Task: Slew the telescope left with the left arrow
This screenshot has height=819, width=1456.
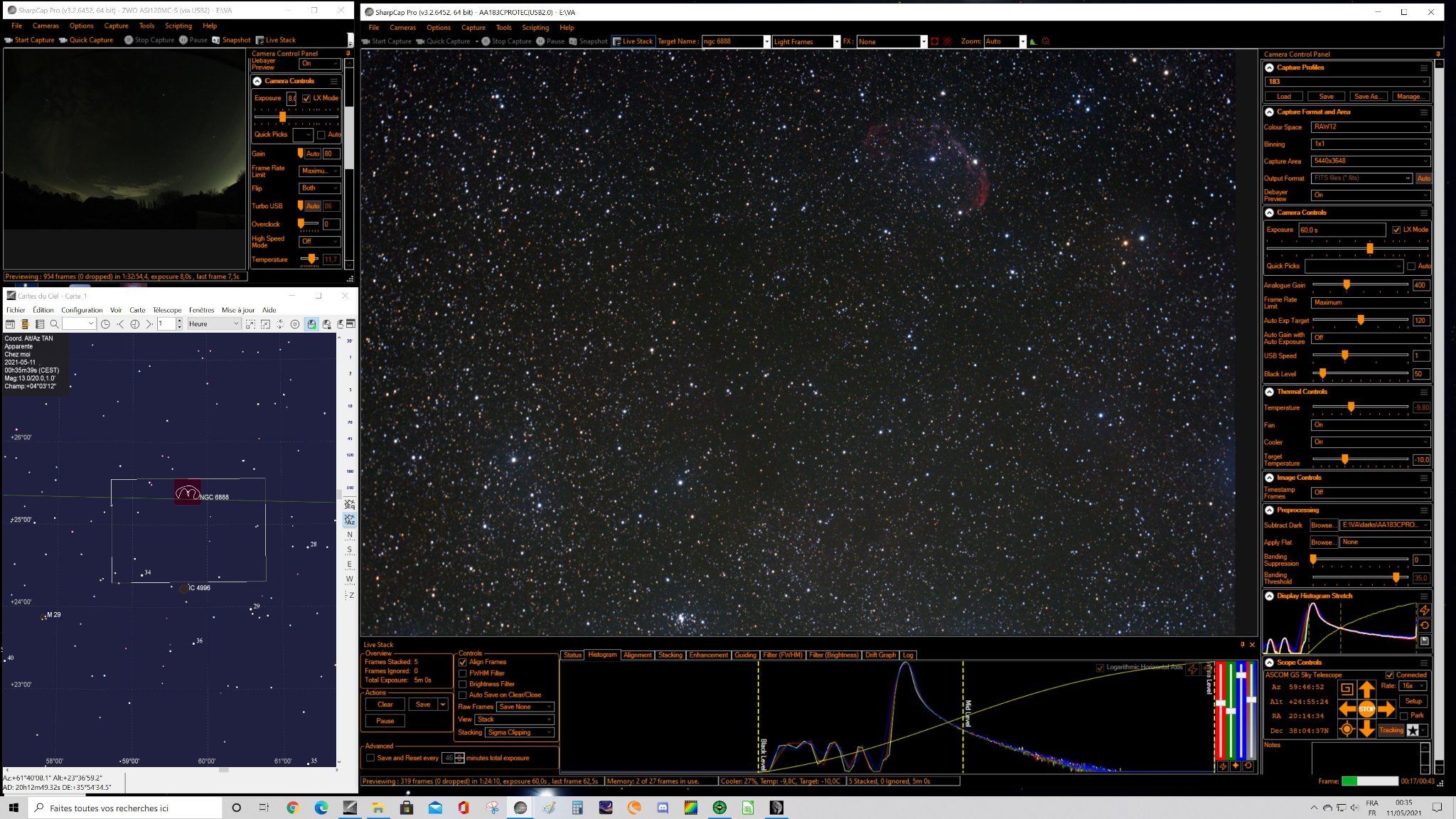Action: point(1347,709)
